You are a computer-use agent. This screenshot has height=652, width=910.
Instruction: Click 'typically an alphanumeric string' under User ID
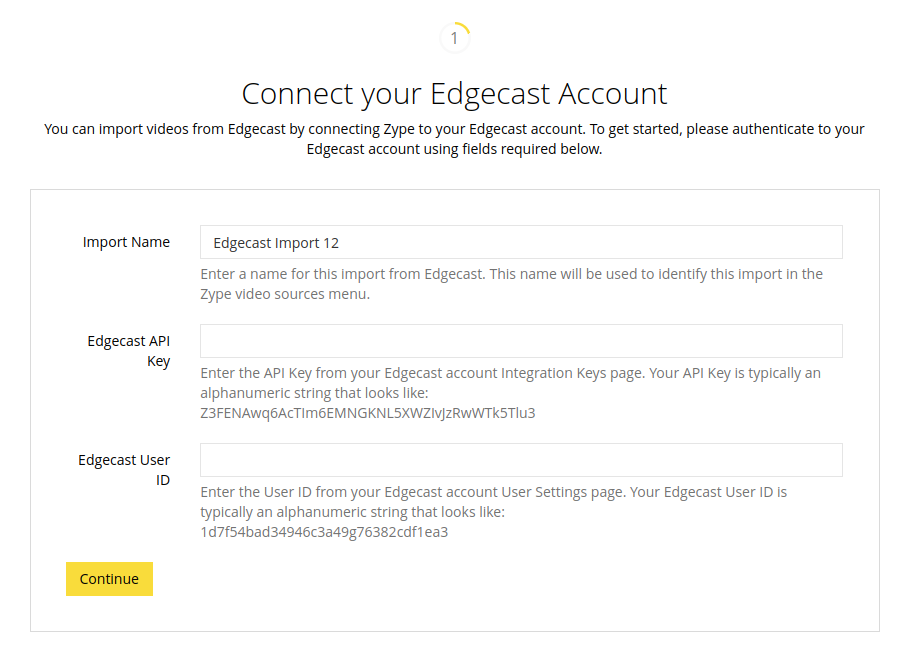352,512
